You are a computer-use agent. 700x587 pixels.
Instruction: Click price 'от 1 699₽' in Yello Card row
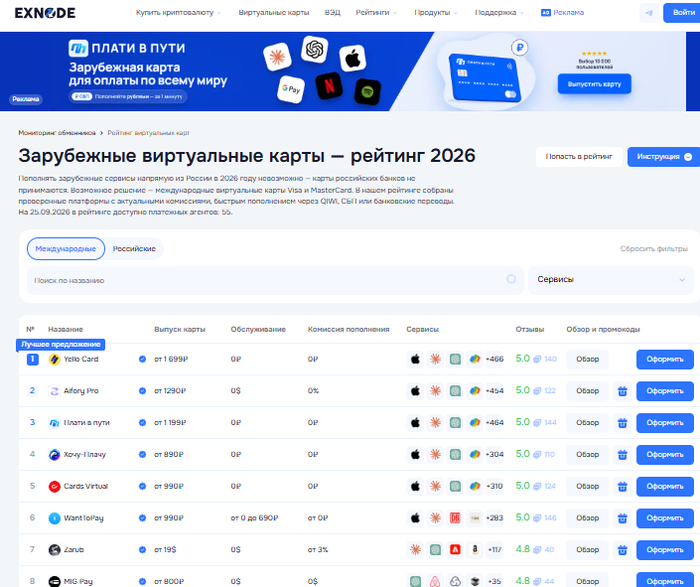point(171,359)
